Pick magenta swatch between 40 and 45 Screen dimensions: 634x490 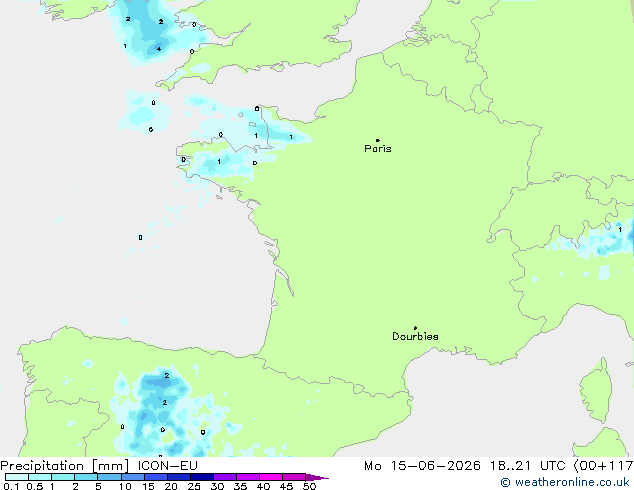[271, 477]
